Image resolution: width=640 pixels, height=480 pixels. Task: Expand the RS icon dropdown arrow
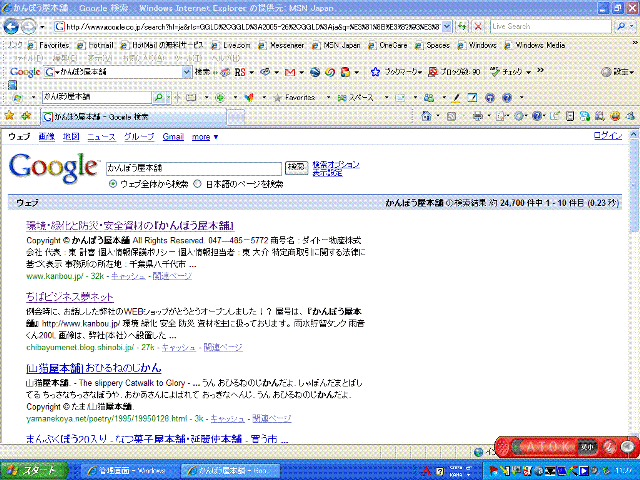tap(251, 72)
